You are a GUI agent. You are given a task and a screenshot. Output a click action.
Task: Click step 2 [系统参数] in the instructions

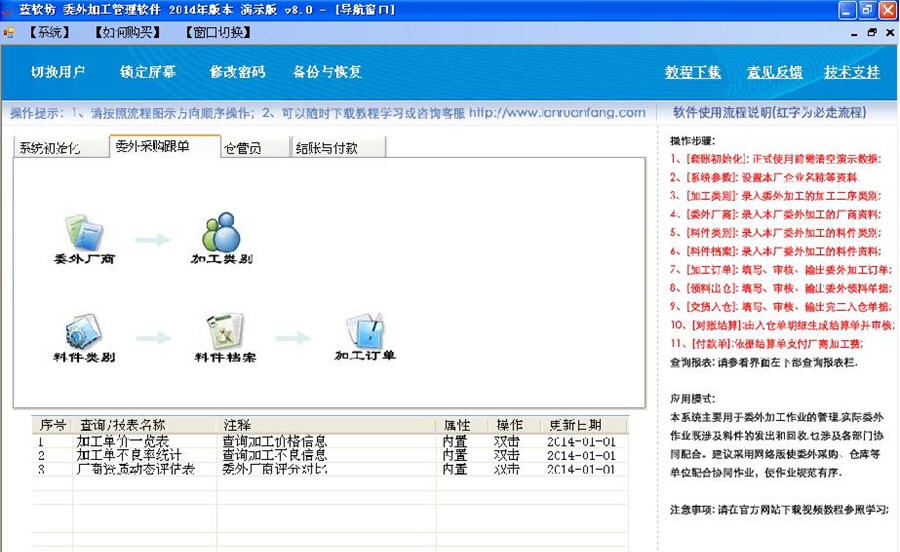click(763, 177)
